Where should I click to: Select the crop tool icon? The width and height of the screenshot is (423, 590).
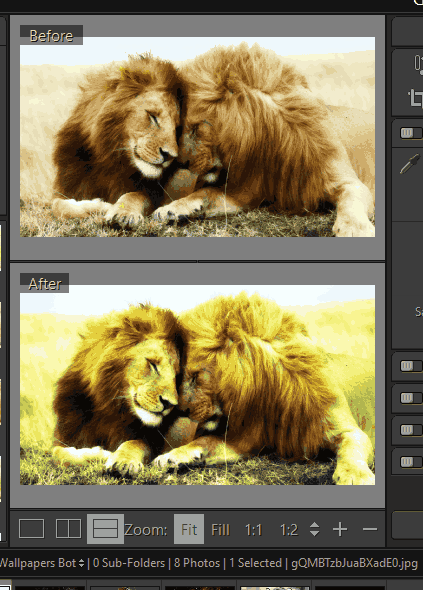(415, 99)
